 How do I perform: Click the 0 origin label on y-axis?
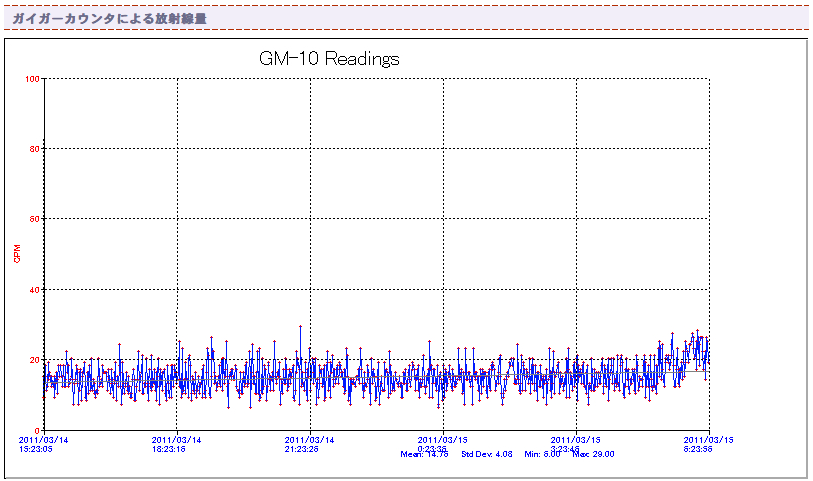tap(38, 430)
